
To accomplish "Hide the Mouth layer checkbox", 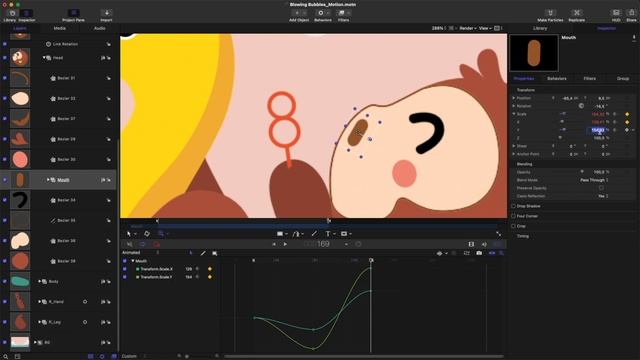I will click(x=5, y=180).
